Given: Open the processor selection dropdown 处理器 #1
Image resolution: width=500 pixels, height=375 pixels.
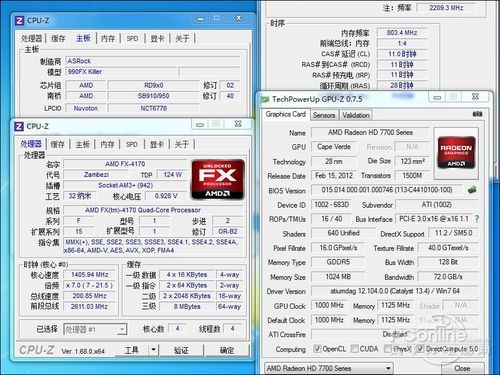Looking at the screenshot, I should (x=95, y=329).
